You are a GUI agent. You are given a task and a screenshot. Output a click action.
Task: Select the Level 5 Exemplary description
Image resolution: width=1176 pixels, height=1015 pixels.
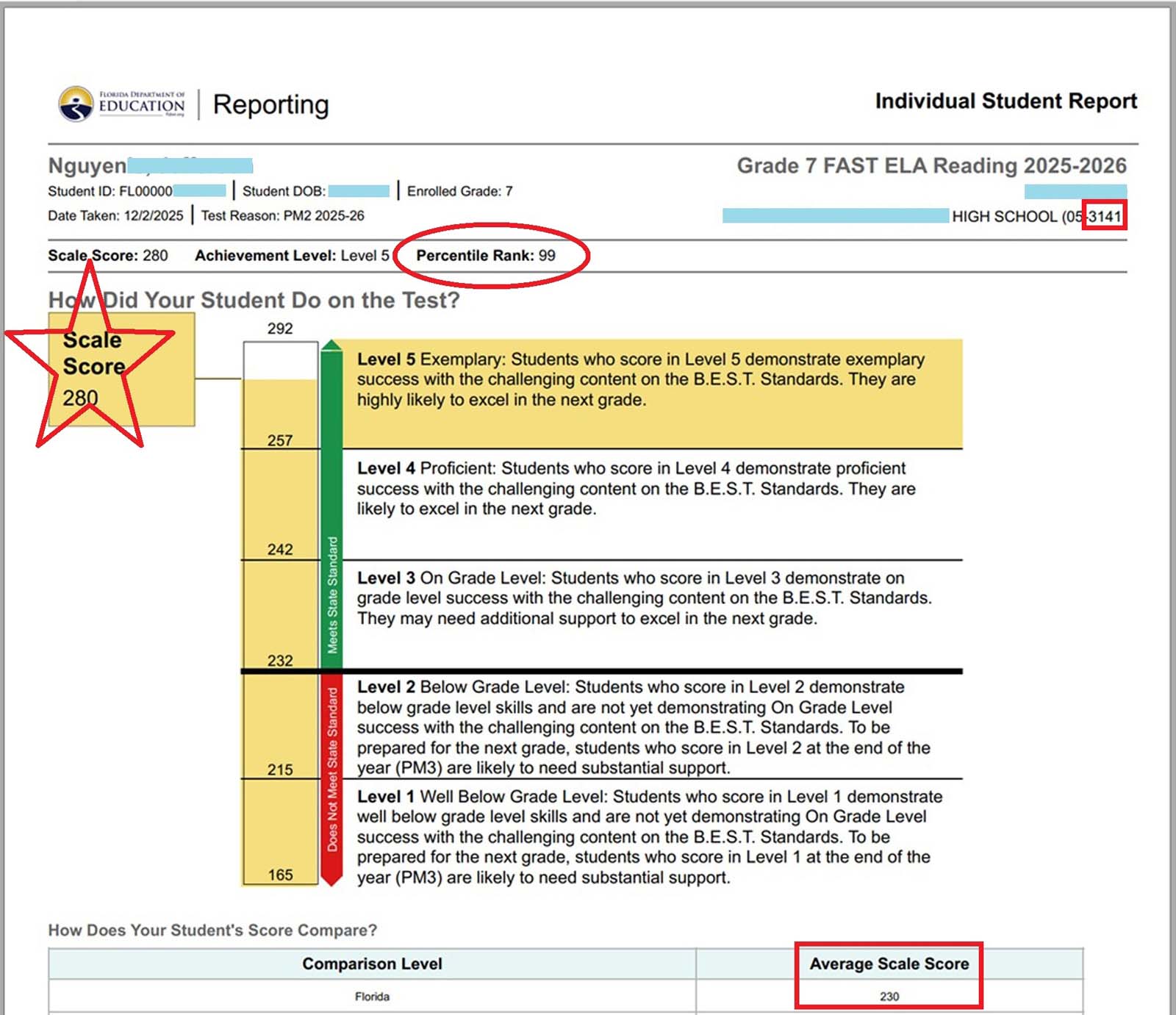639,380
